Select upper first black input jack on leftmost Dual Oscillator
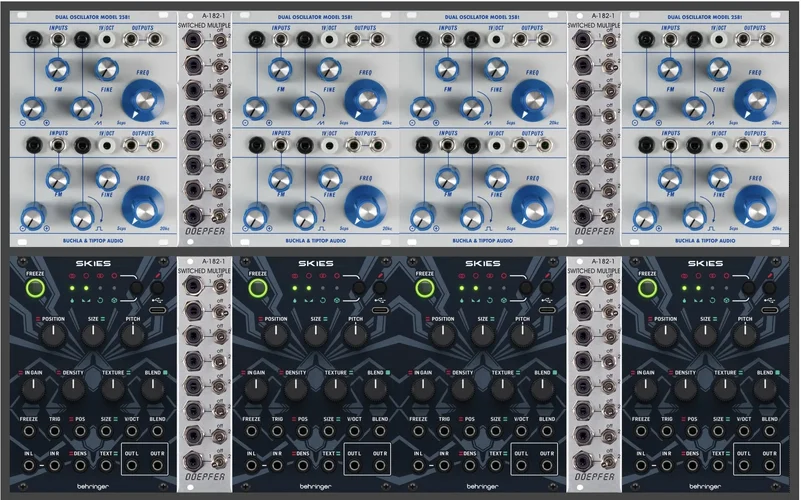 (34, 39)
